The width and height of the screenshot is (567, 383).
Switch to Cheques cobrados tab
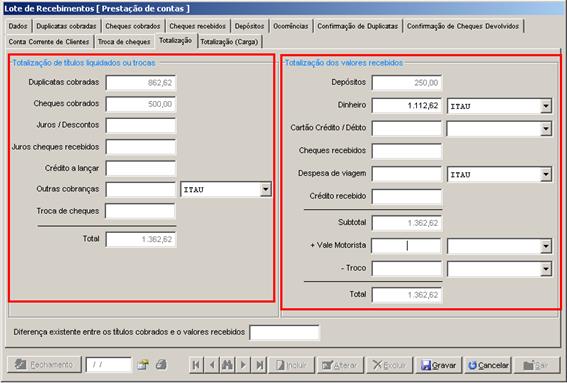pyautogui.click(x=133, y=26)
